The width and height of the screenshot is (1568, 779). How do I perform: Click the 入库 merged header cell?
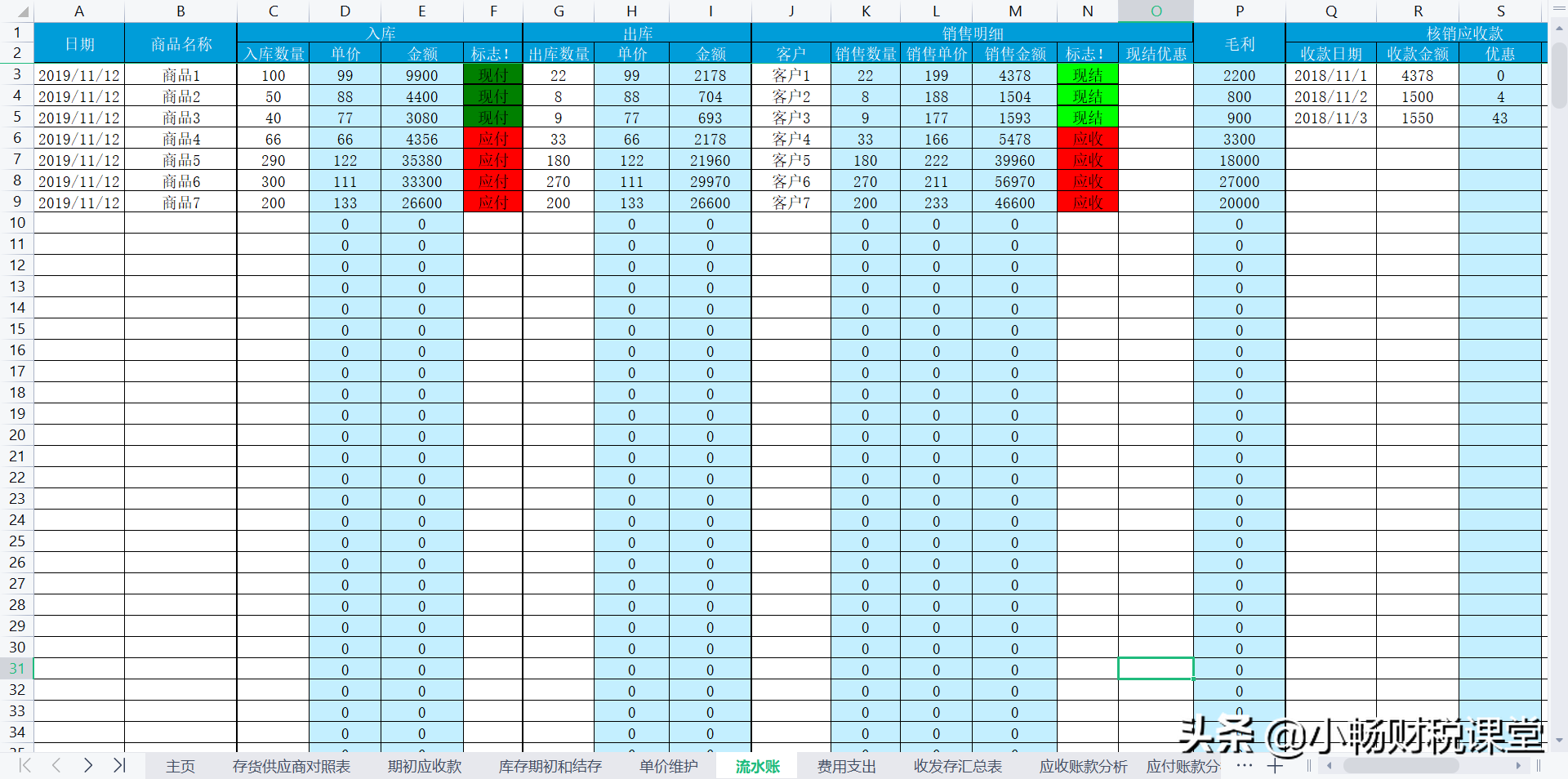coord(380,33)
